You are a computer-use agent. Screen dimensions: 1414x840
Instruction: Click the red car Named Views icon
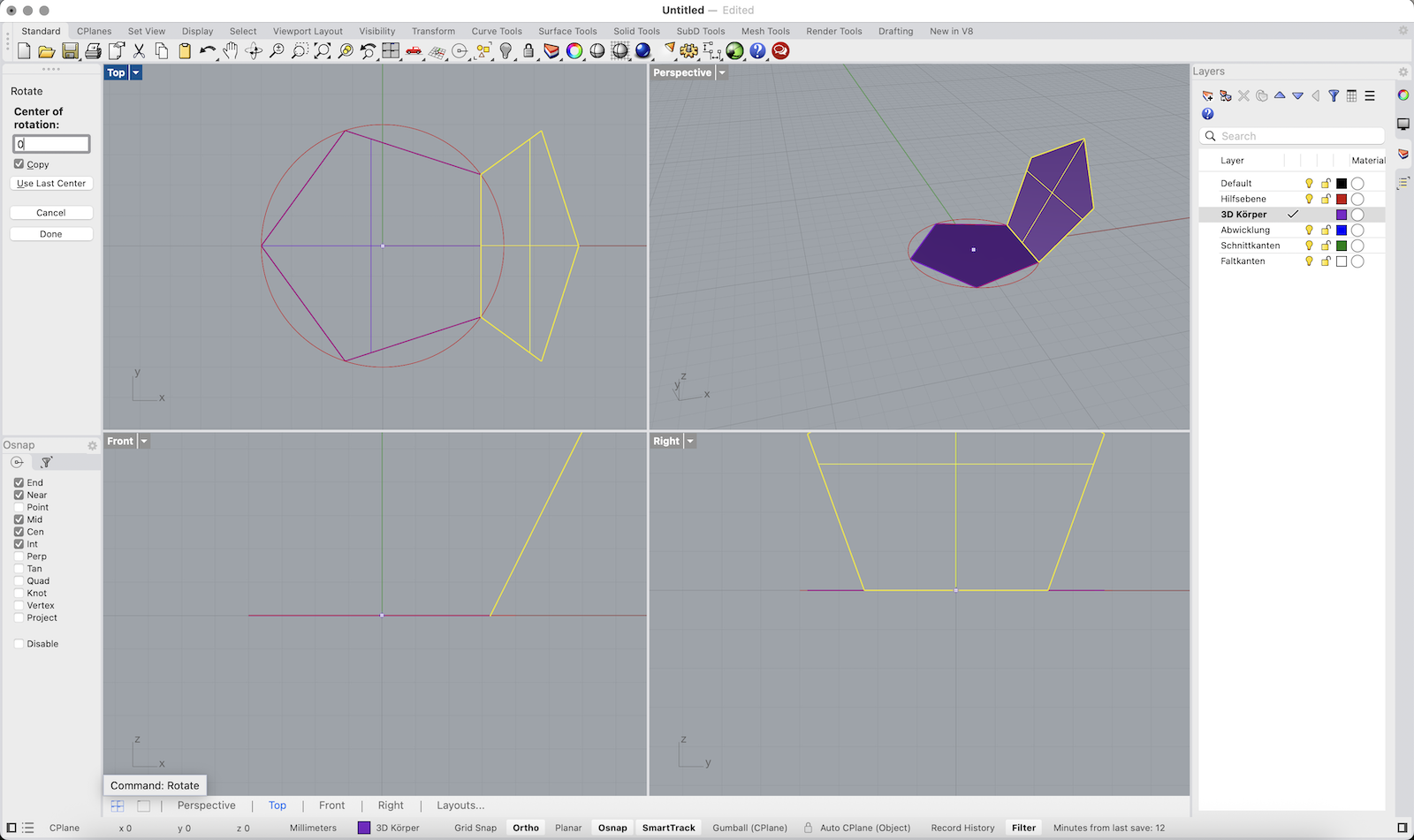tap(414, 51)
